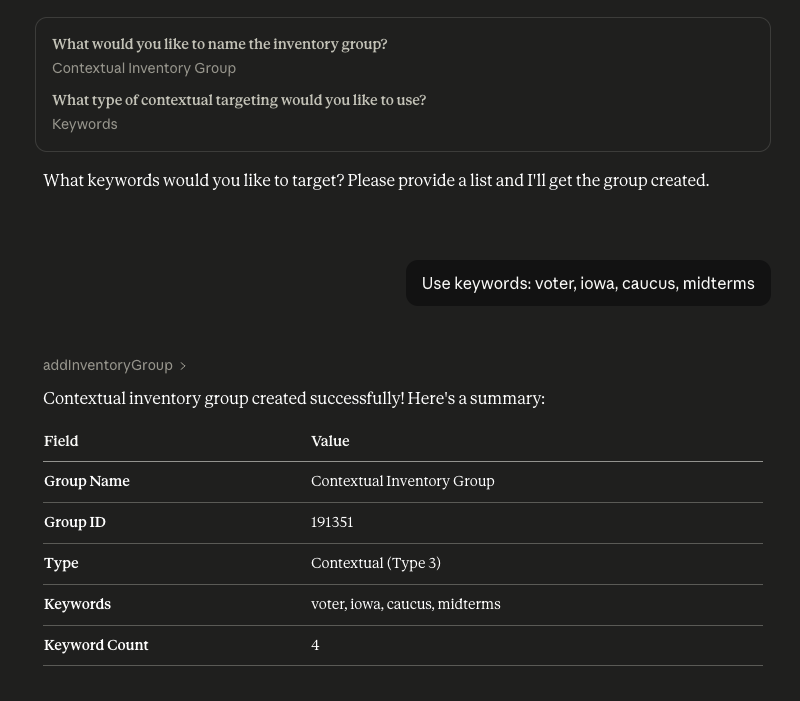
Task: Click the question 'What type of contextual targeting would you like to use?'
Action: pyautogui.click(x=239, y=100)
